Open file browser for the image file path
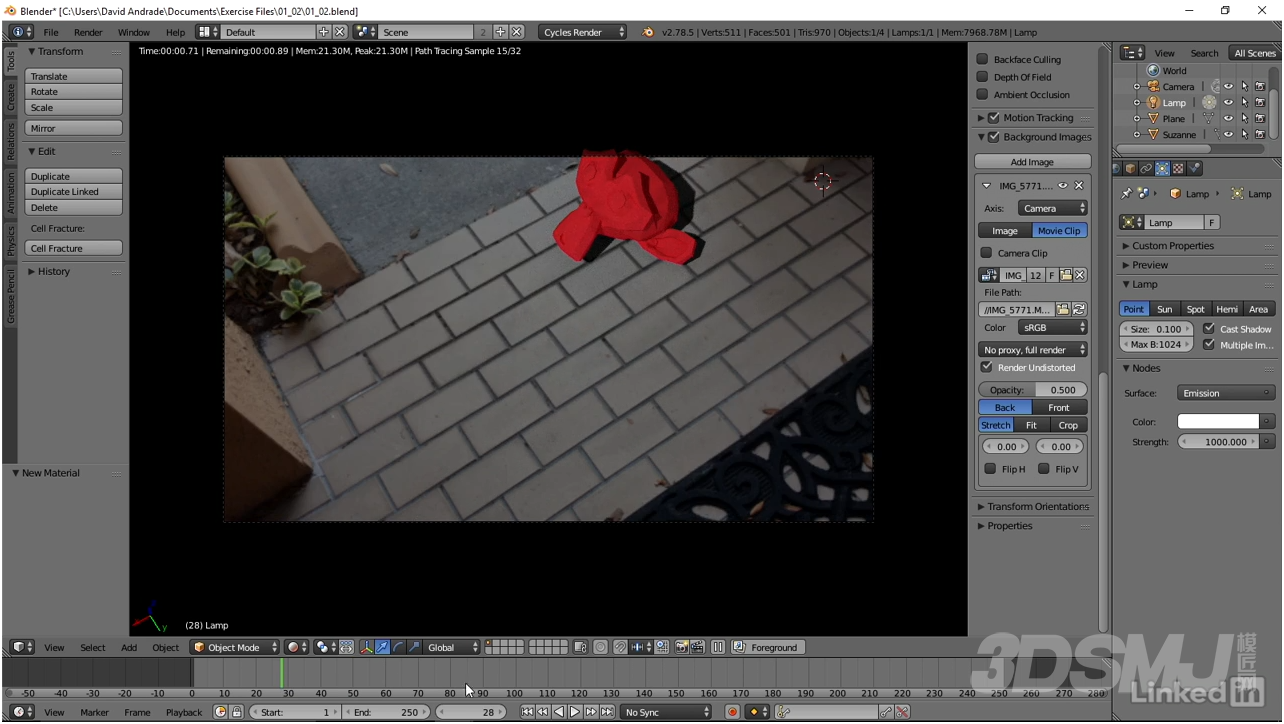 tap(1063, 310)
